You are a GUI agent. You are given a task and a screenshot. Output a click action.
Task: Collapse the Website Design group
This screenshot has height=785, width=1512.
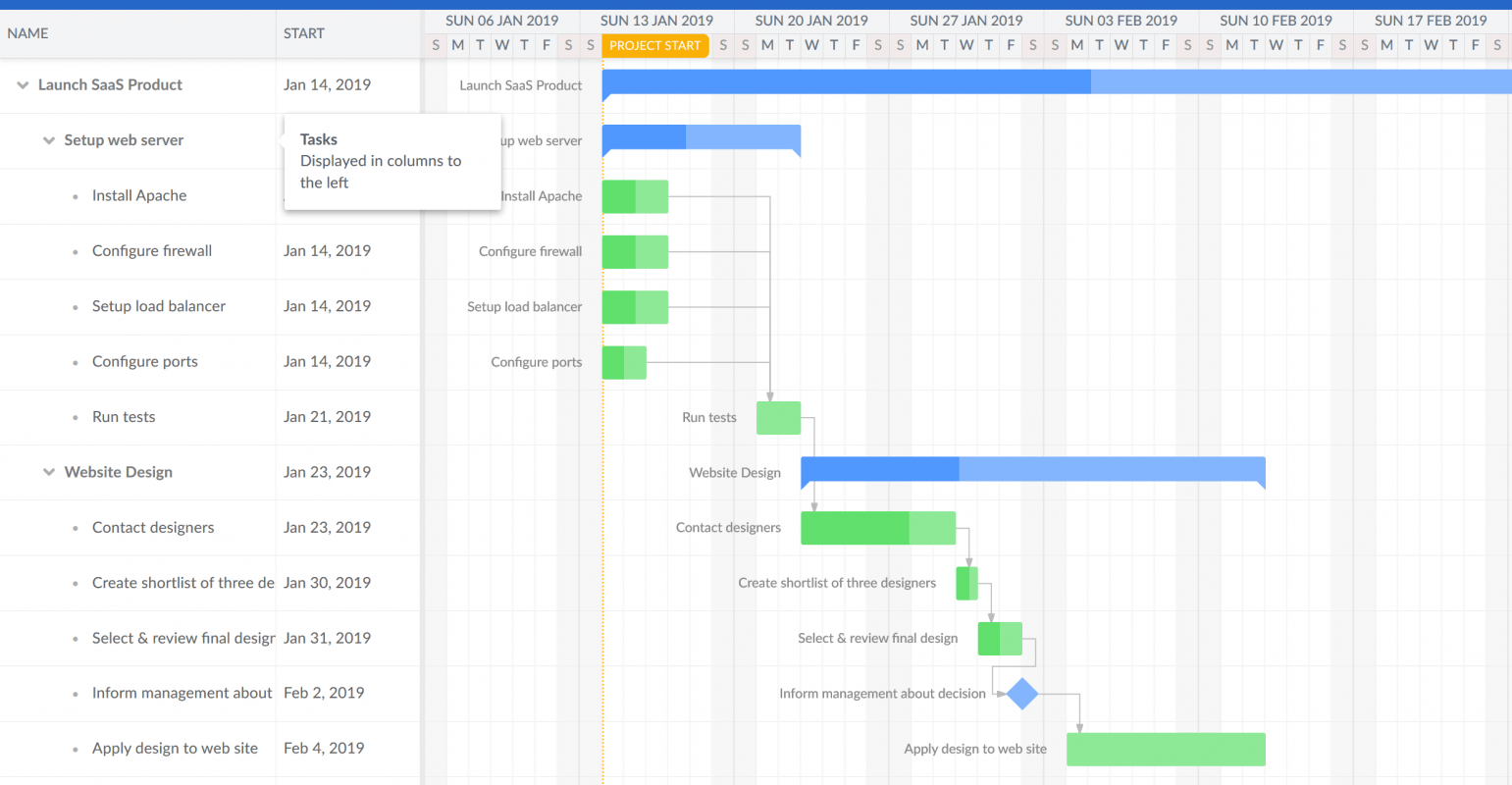tap(48, 472)
